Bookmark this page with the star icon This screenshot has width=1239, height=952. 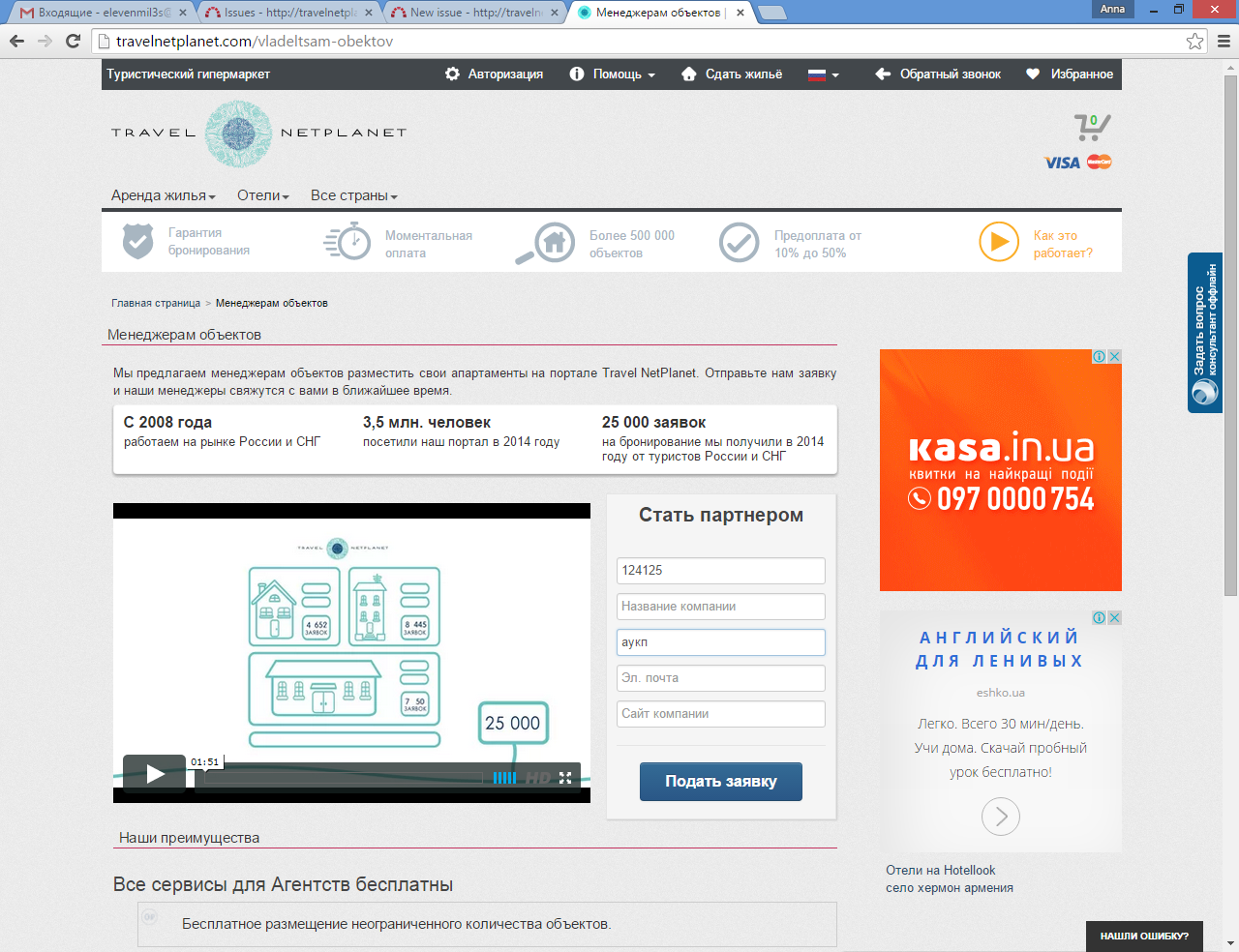tap(1194, 42)
